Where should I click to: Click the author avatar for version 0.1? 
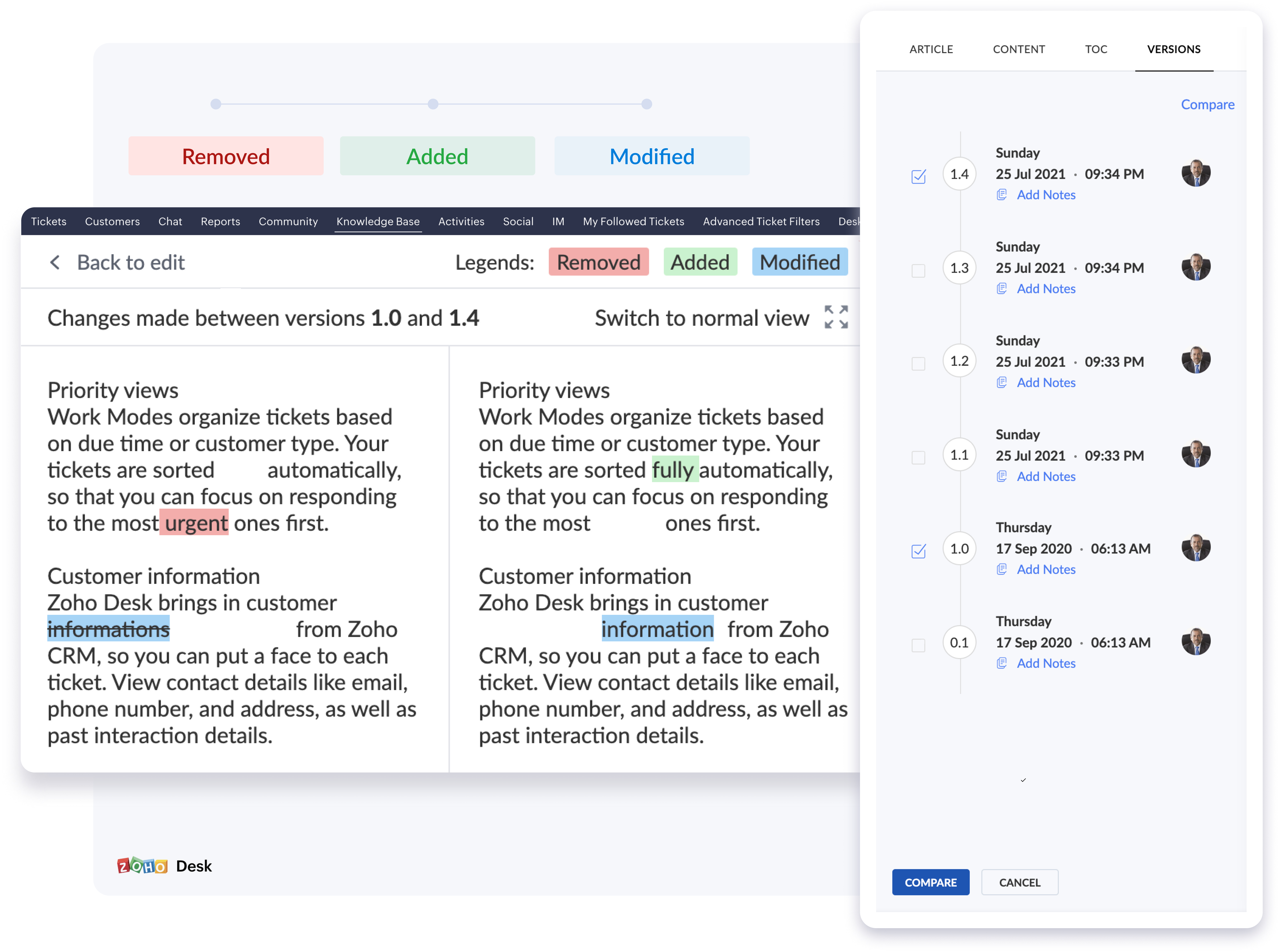(x=1196, y=642)
